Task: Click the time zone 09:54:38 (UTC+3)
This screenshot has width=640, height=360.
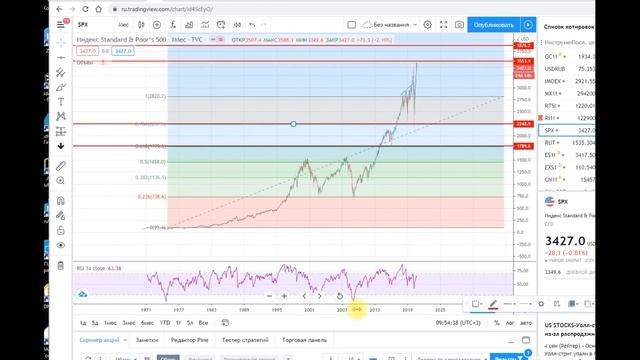Action: tap(458, 323)
